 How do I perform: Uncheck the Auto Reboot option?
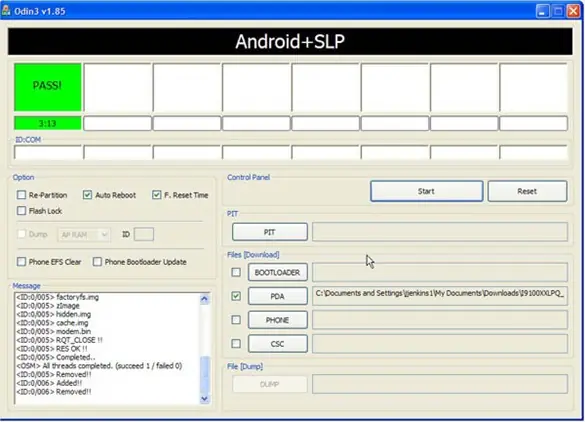87,195
